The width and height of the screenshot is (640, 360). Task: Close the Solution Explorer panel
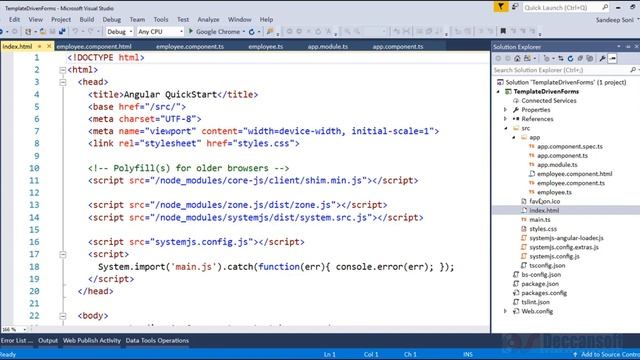click(x=636, y=47)
